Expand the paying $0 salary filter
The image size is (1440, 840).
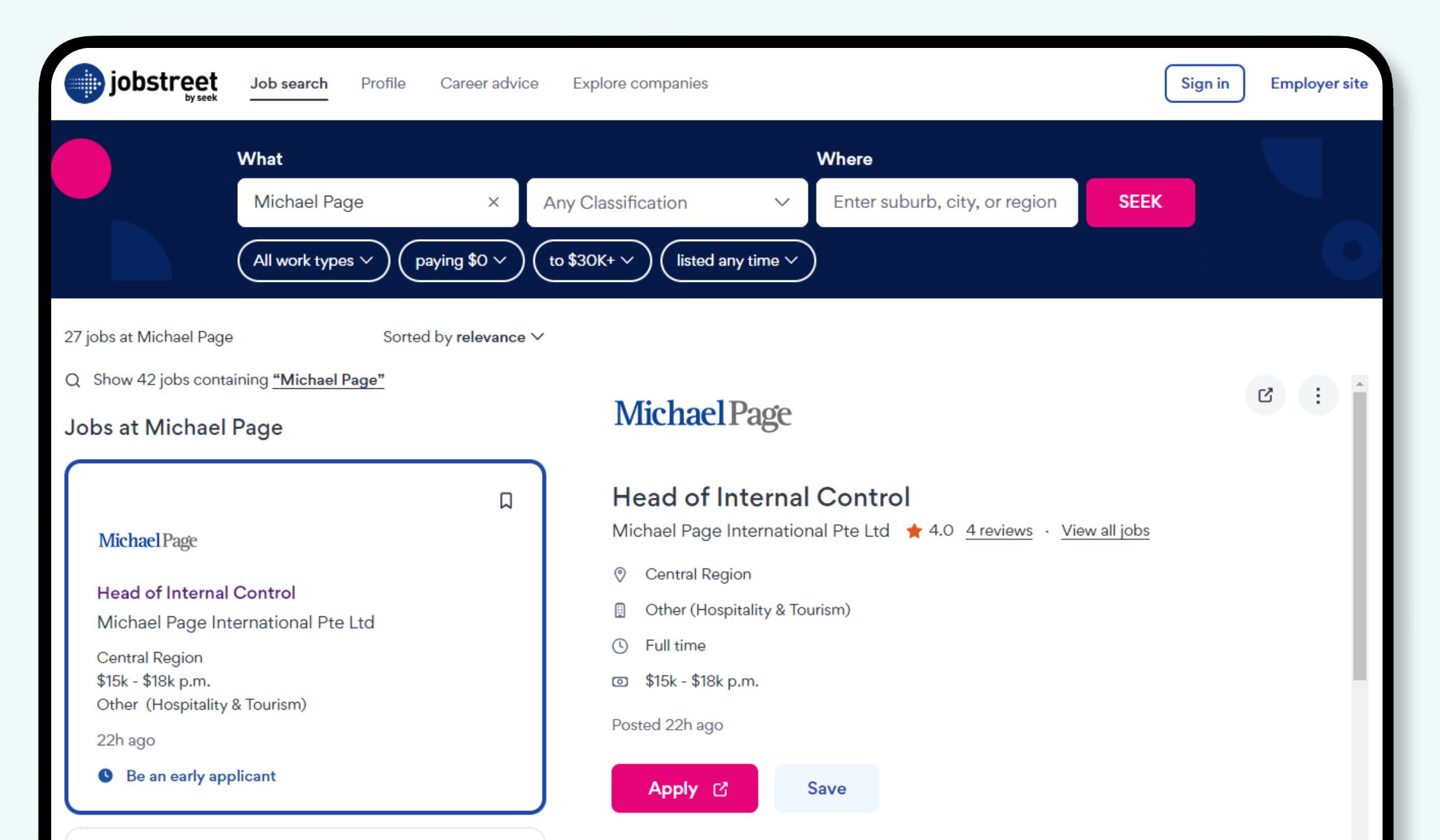click(461, 261)
